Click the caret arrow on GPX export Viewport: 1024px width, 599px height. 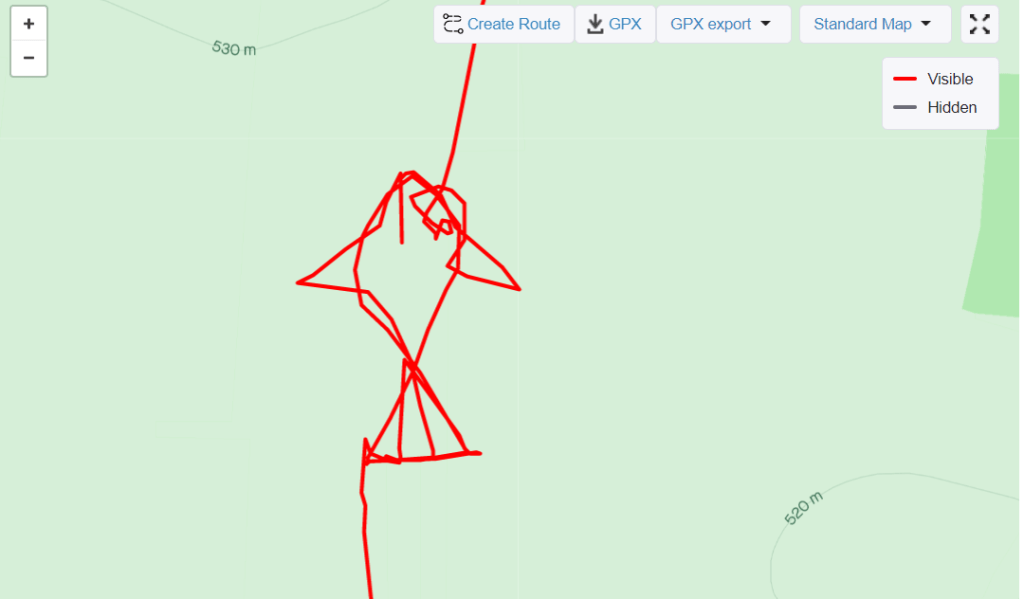pos(766,24)
